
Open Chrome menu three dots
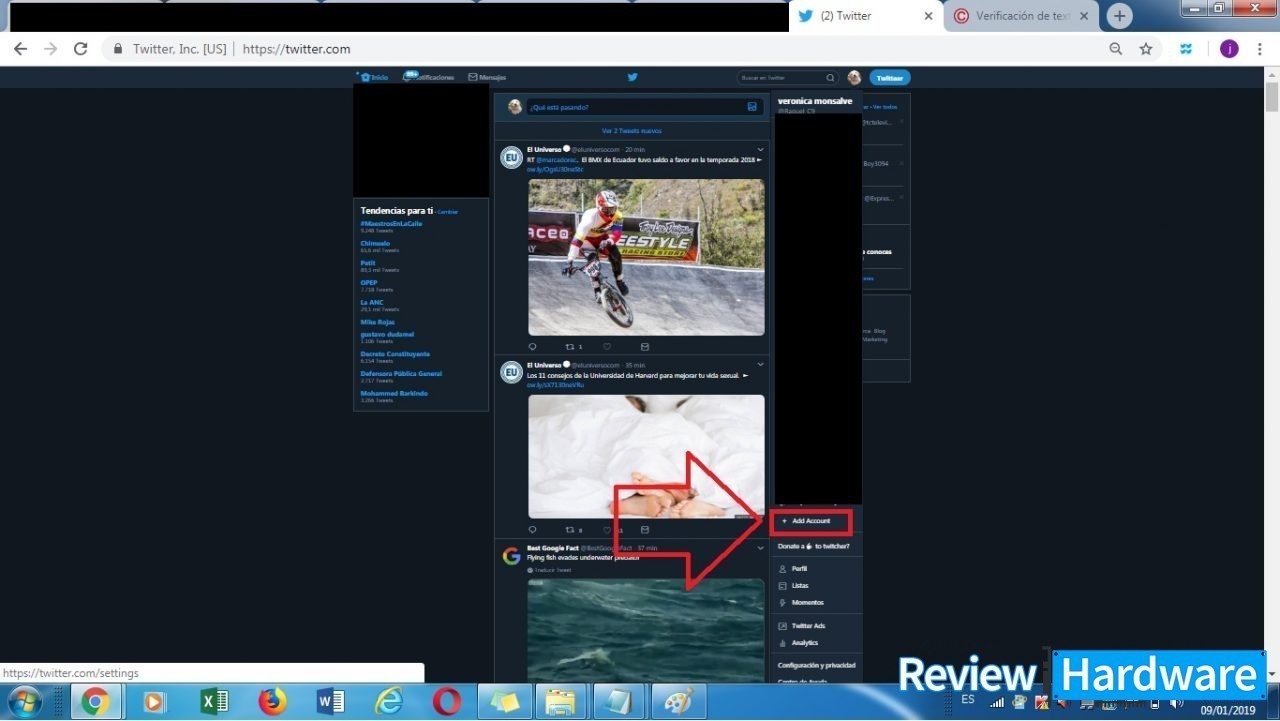[1261, 49]
